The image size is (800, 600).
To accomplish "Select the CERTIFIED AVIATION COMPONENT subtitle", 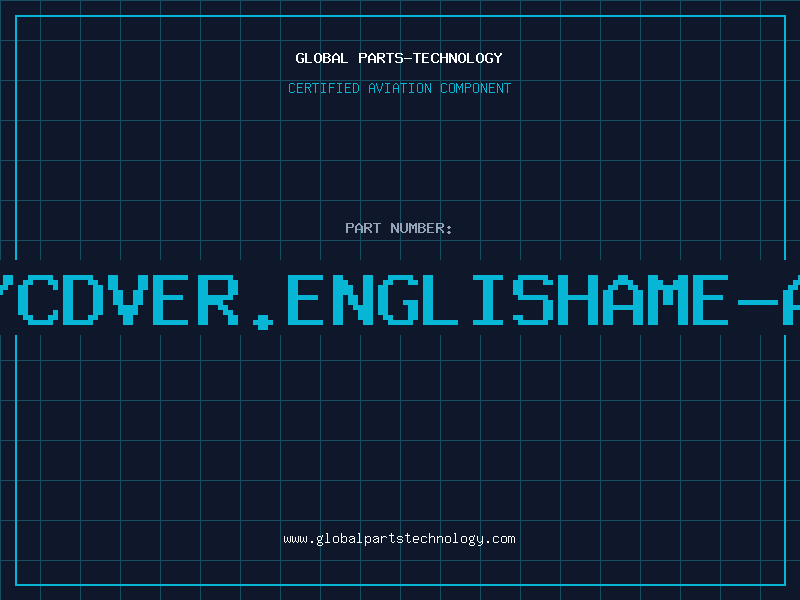I will (x=399, y=88).
